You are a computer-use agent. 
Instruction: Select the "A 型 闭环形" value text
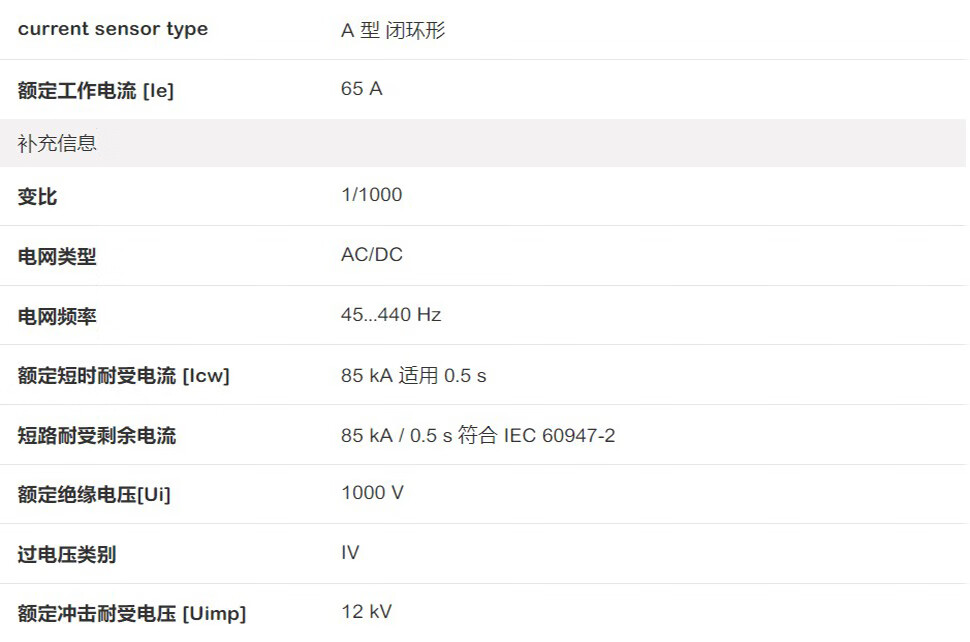pyautogui.click(x=392, y=30)
